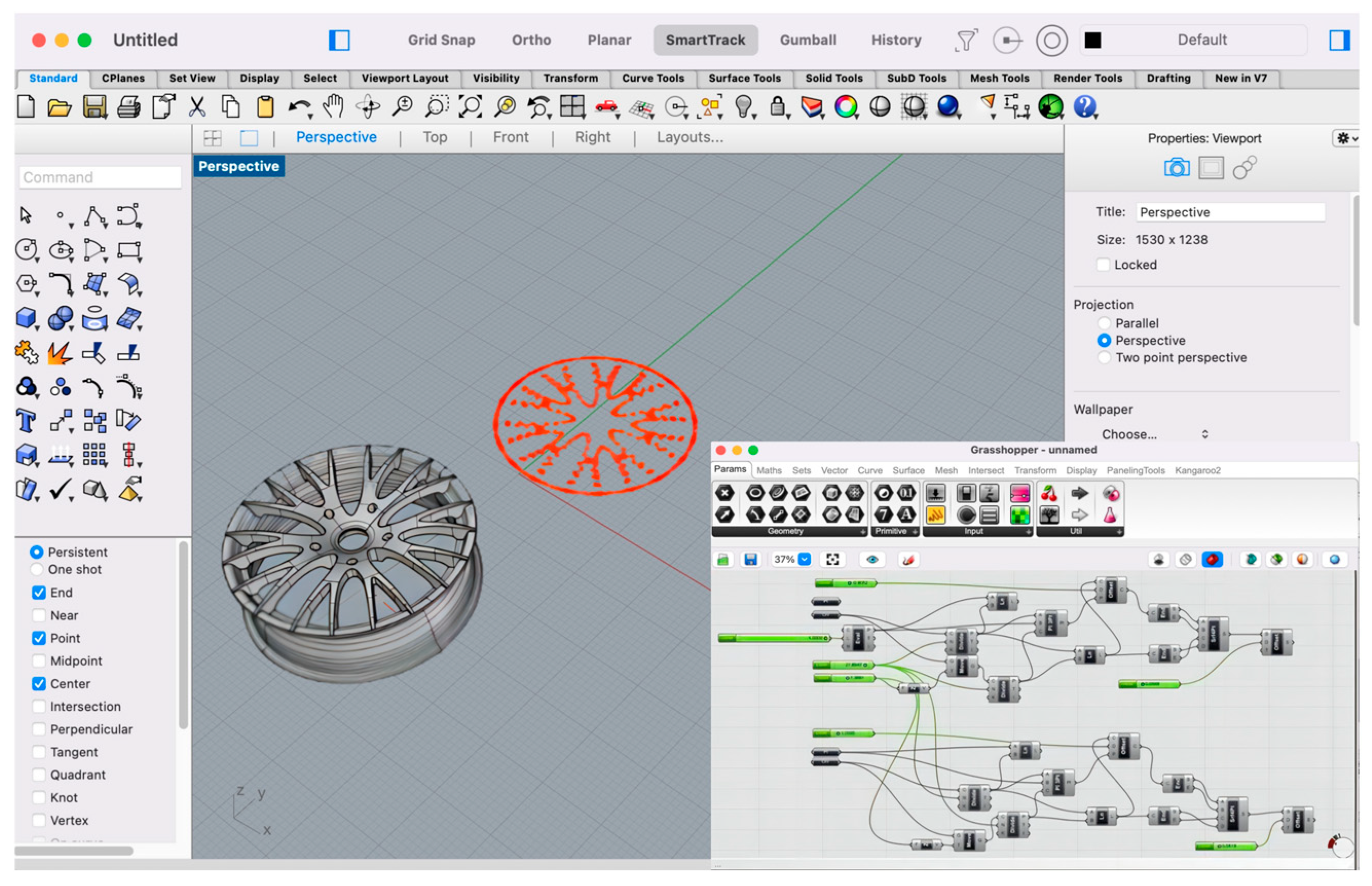Open Grasshopper Kangaroo2 tab
Viewport: 1372px width, 886px height.
click(1197, 471)
